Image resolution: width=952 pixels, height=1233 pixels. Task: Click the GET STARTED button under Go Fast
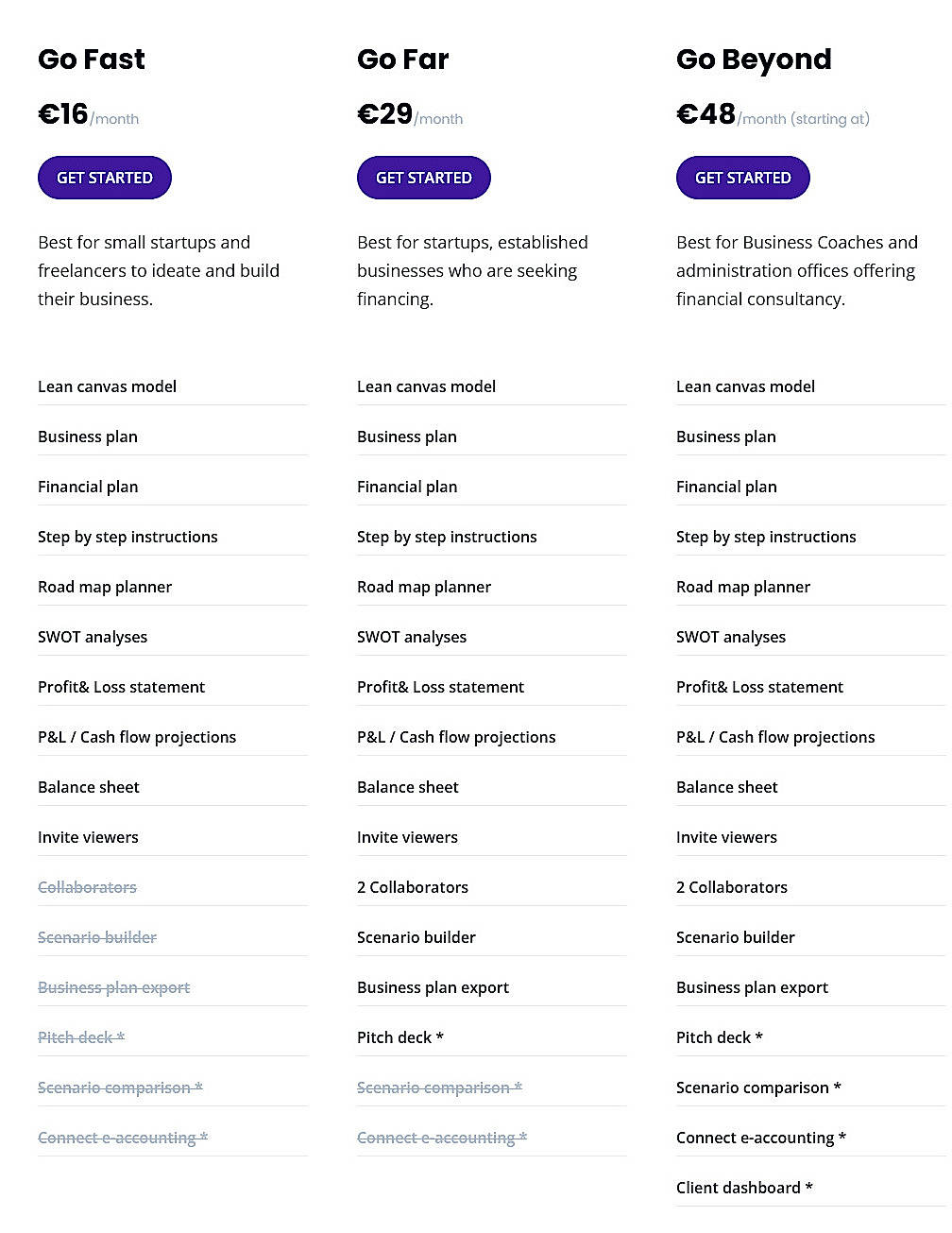click(104, 178)
